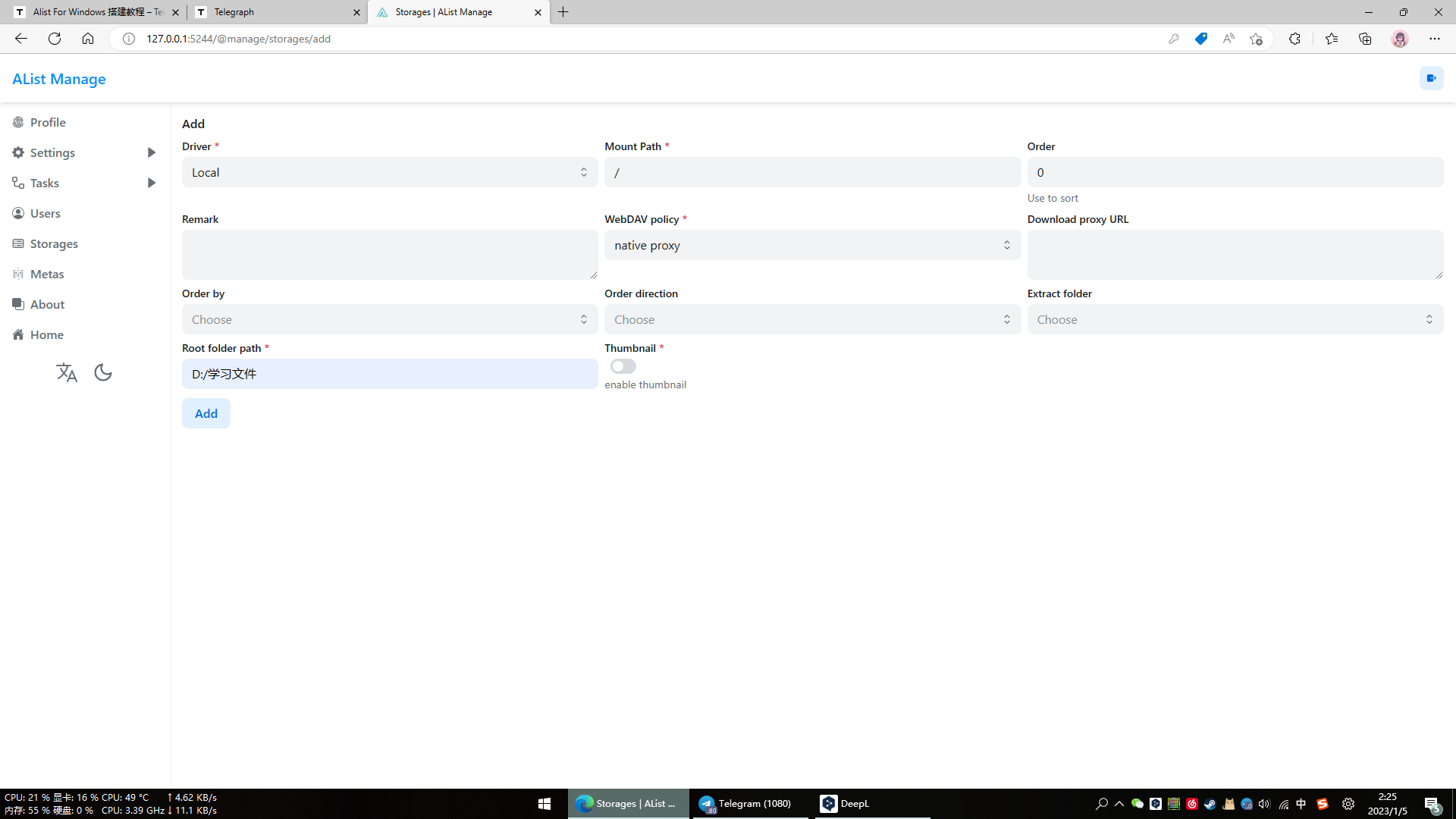
Task: Open the Order by dropdown
Action: point(389,319)
